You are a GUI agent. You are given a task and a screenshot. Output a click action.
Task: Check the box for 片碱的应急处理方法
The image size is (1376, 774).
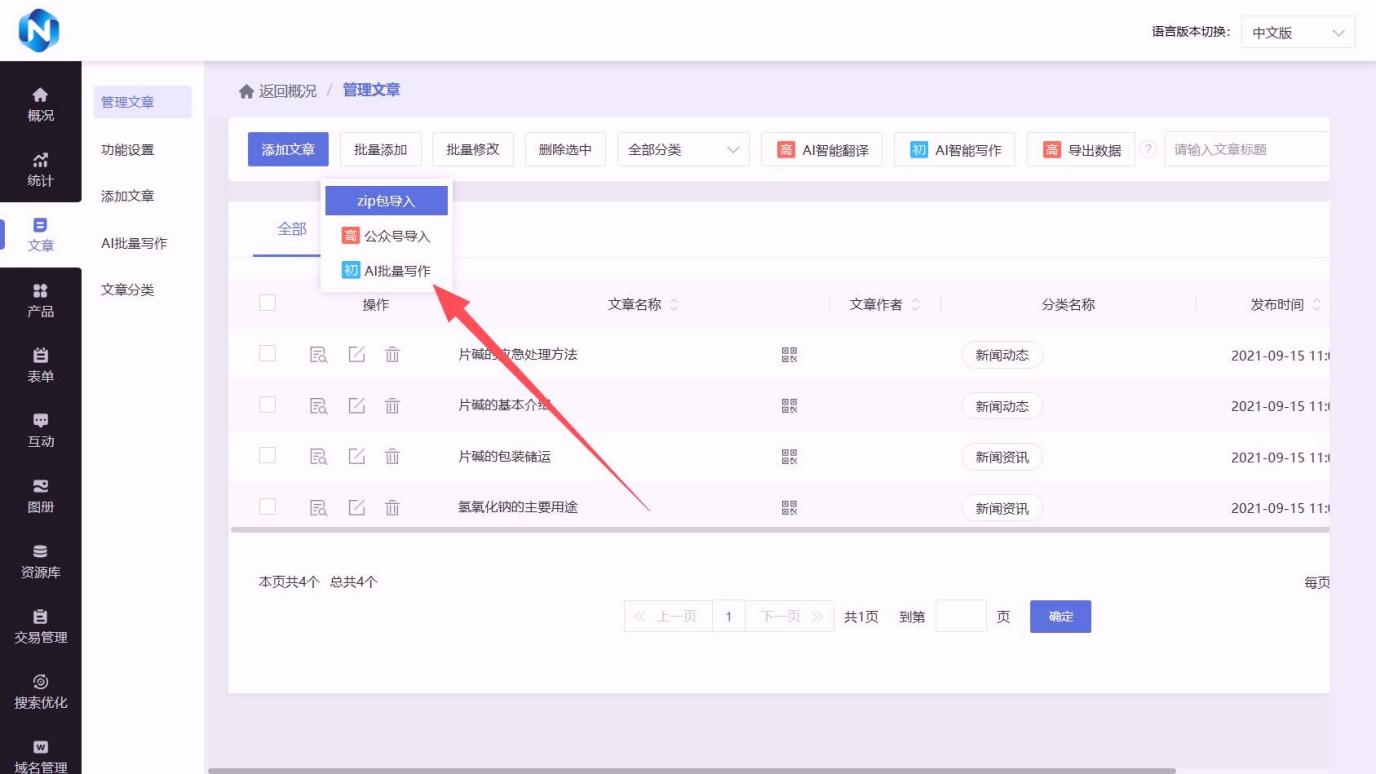click(x=267, y=353)
